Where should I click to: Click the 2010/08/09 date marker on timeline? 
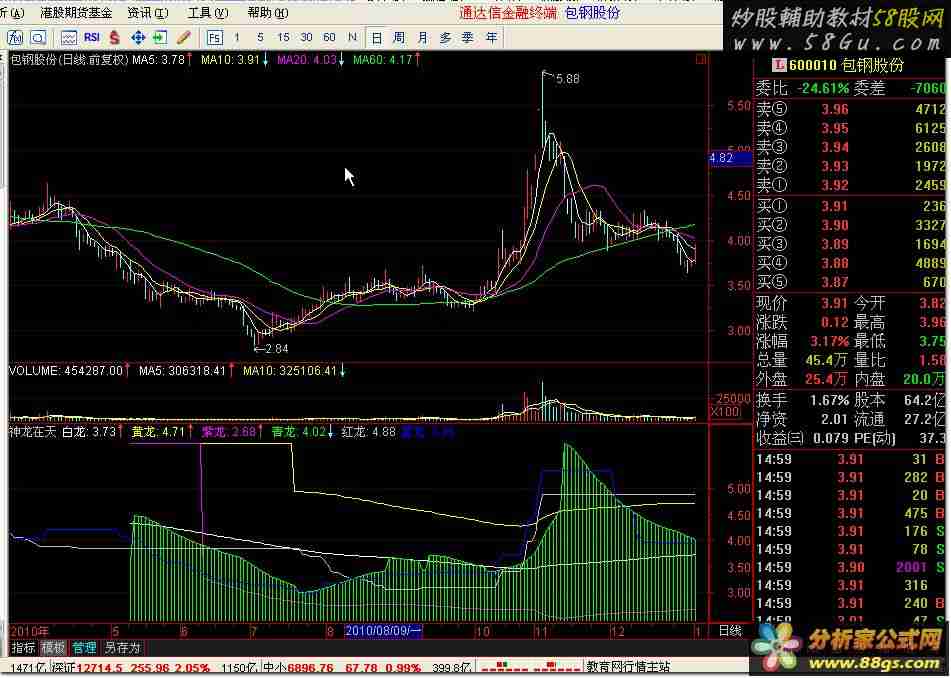tap(383, 631)
